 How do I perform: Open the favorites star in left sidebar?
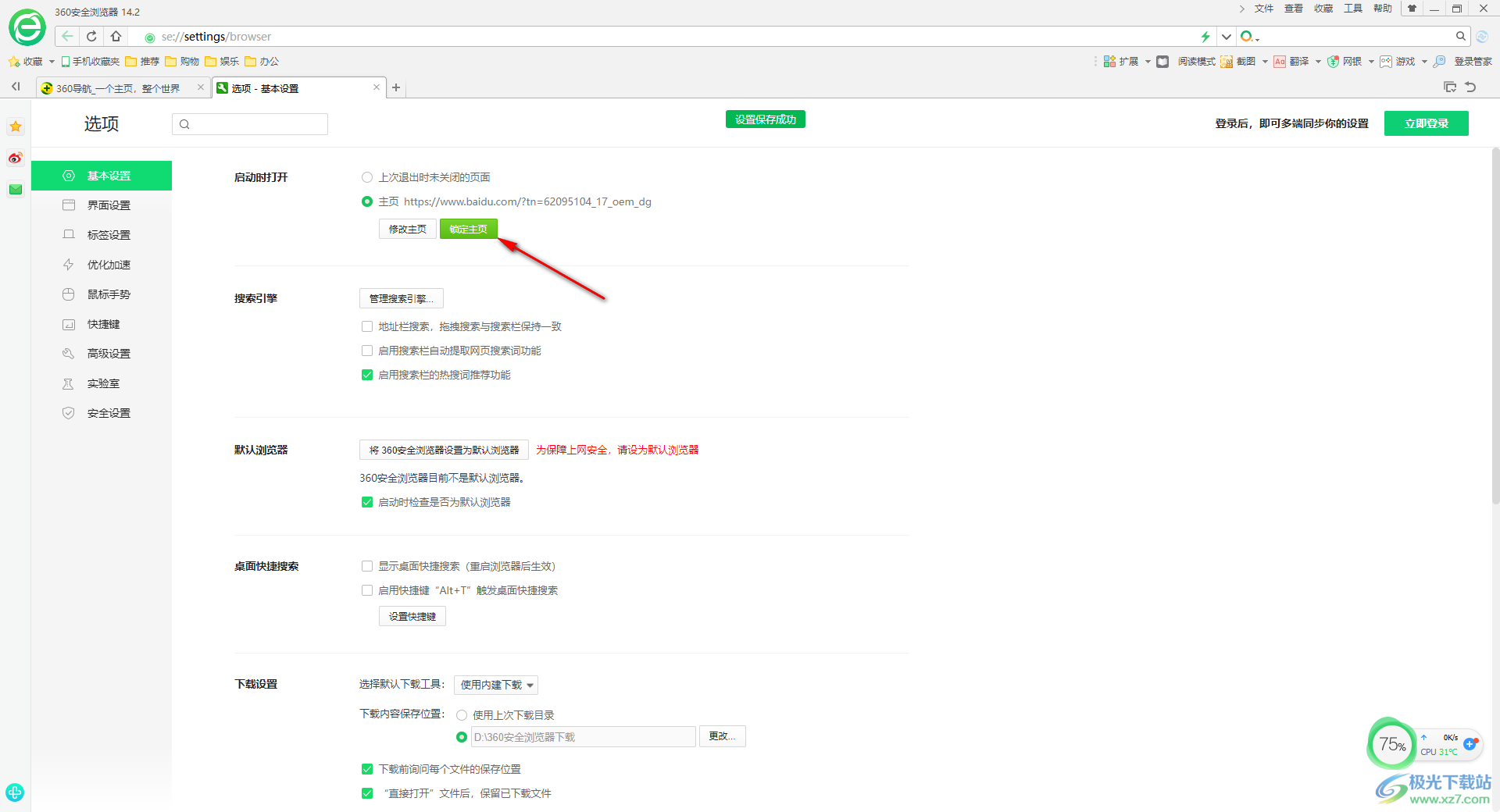[x=16, y=126]
